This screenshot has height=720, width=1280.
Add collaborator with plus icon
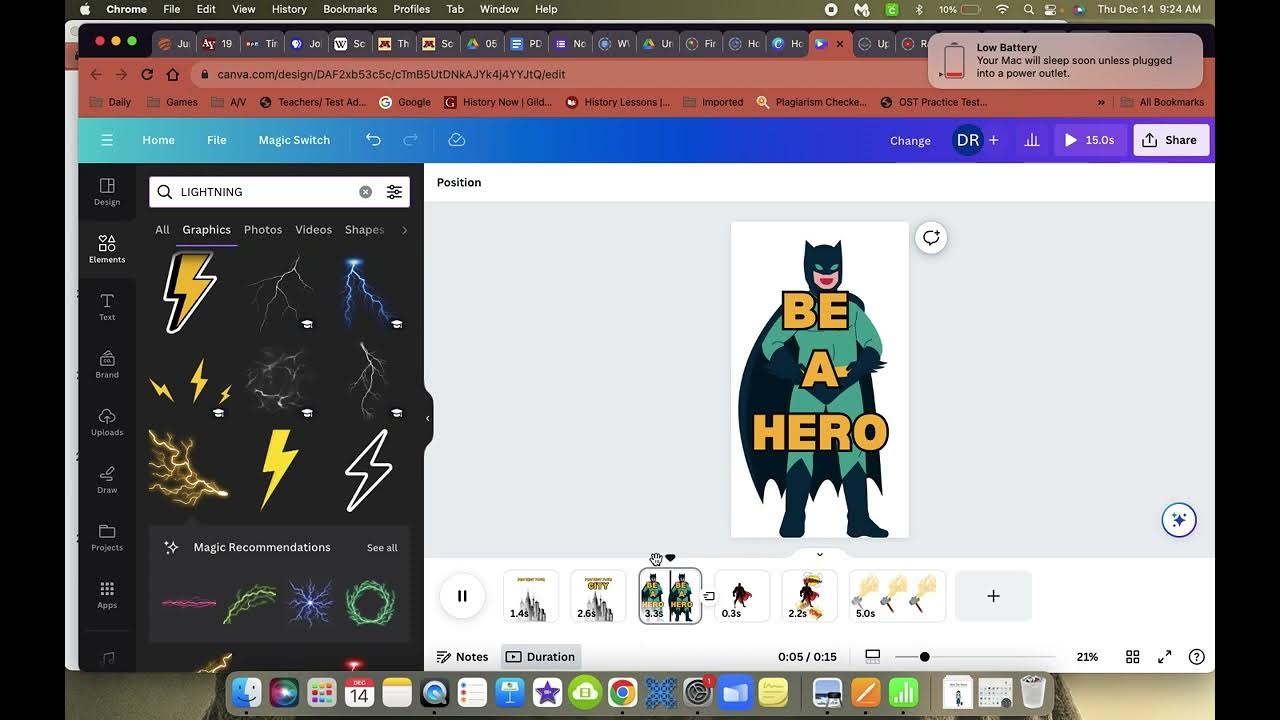coord(993,140)
